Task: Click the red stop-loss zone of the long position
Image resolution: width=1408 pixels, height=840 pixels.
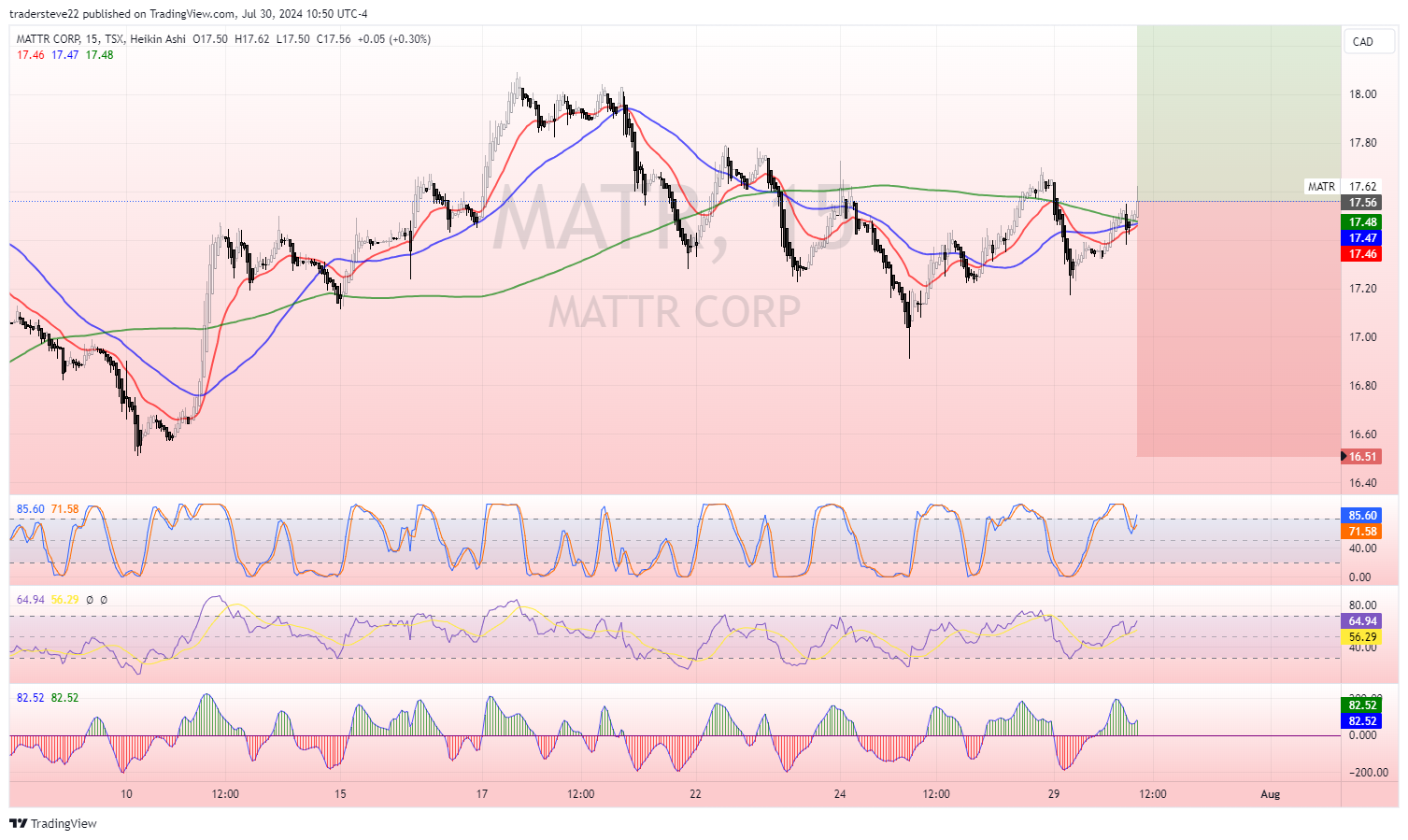Action: coord(1239,329)
